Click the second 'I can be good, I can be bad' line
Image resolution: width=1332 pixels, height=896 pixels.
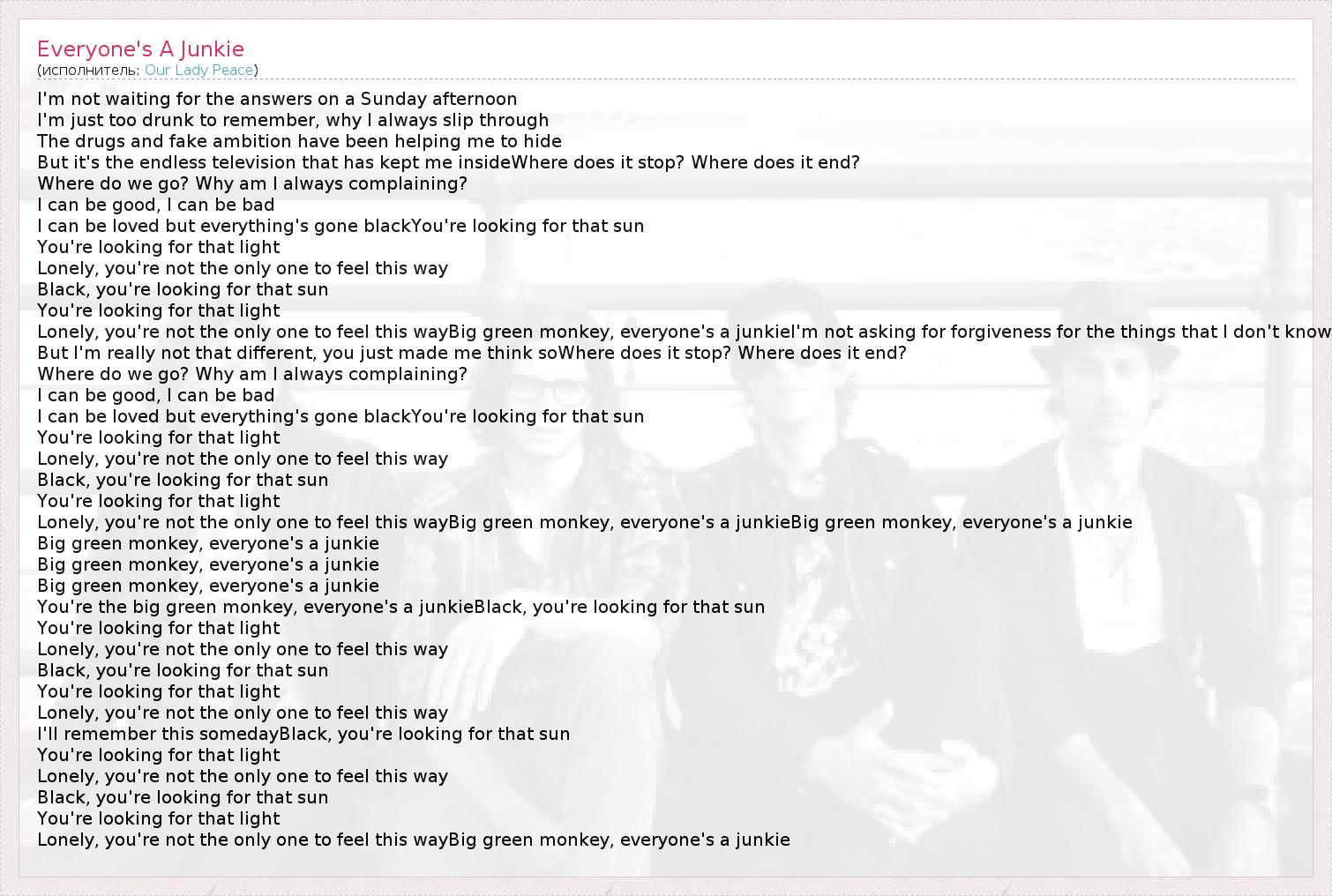[x=156, y=395]
